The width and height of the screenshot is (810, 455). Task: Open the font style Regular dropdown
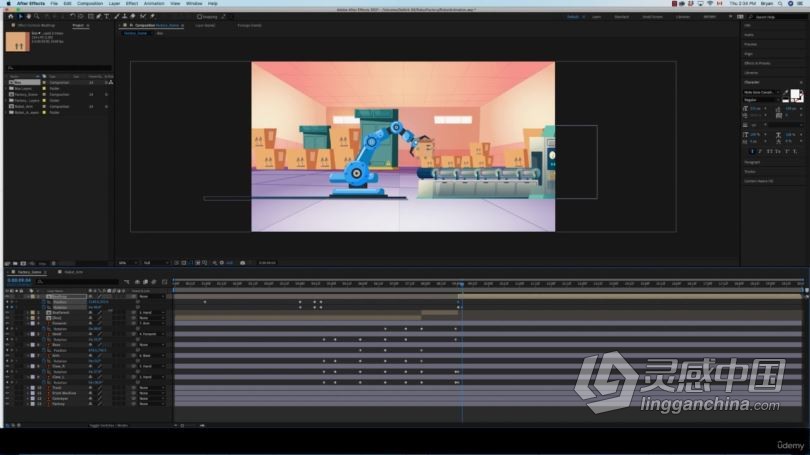[x=761, y=100]
